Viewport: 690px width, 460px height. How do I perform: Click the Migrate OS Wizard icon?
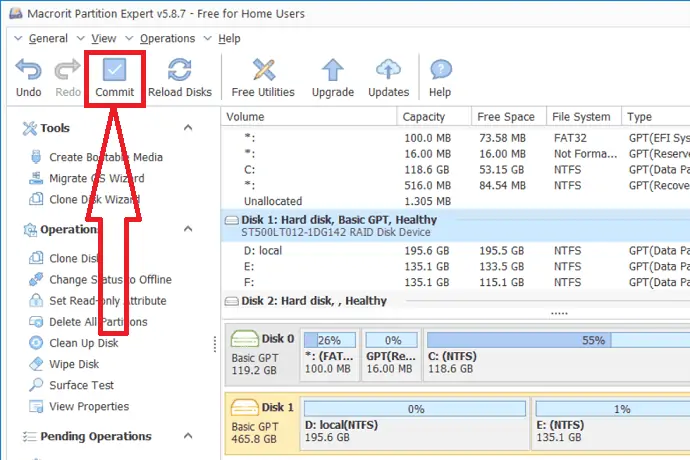point(36,178)
